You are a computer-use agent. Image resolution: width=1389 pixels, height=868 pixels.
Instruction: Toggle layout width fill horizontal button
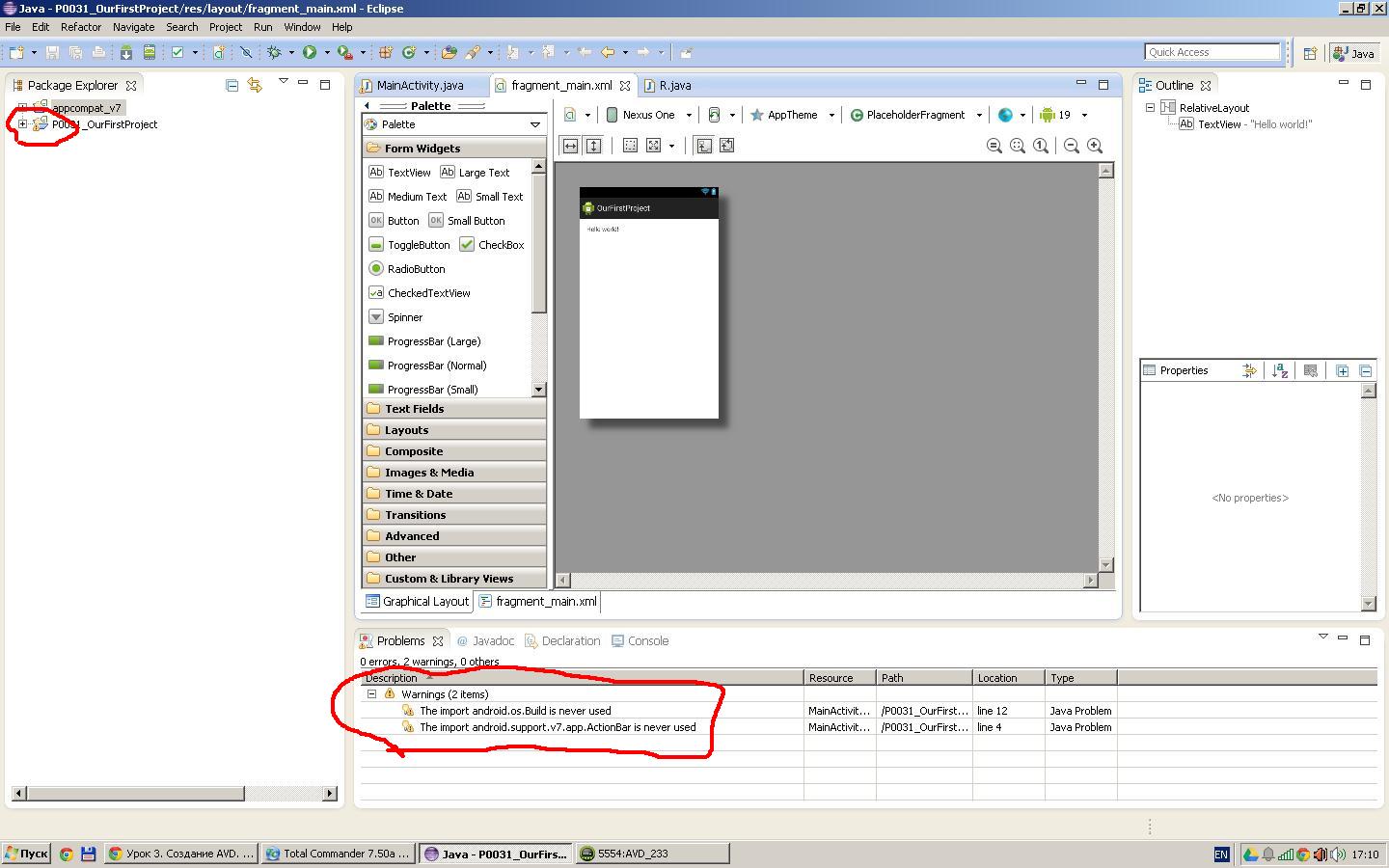[570, 146]
